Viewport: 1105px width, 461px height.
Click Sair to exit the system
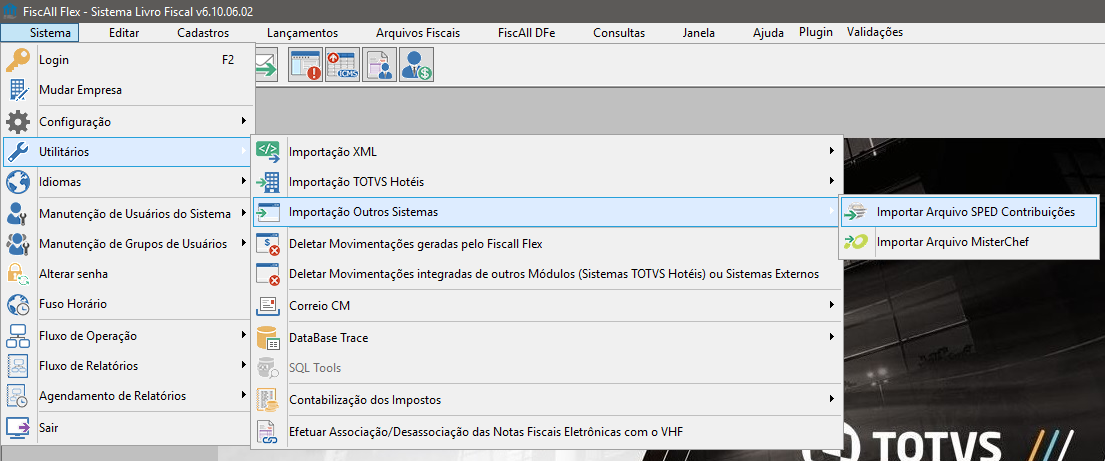[128, 427]
